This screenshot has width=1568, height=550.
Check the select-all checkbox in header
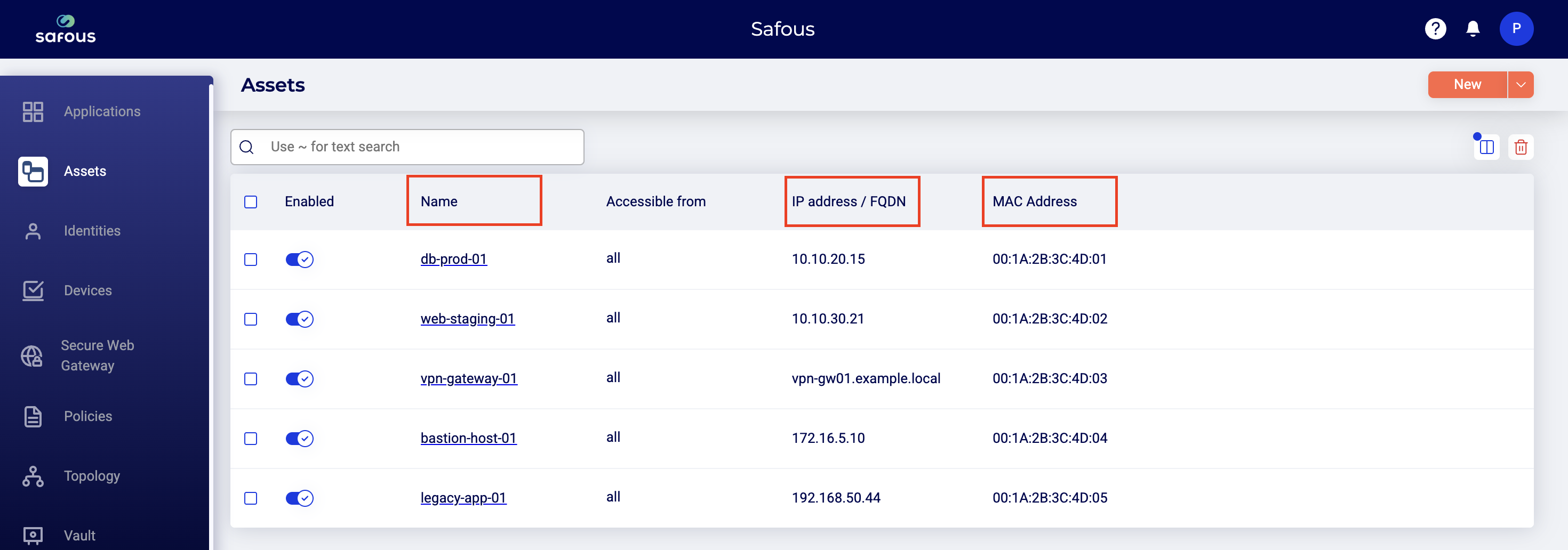click(251, 202)
